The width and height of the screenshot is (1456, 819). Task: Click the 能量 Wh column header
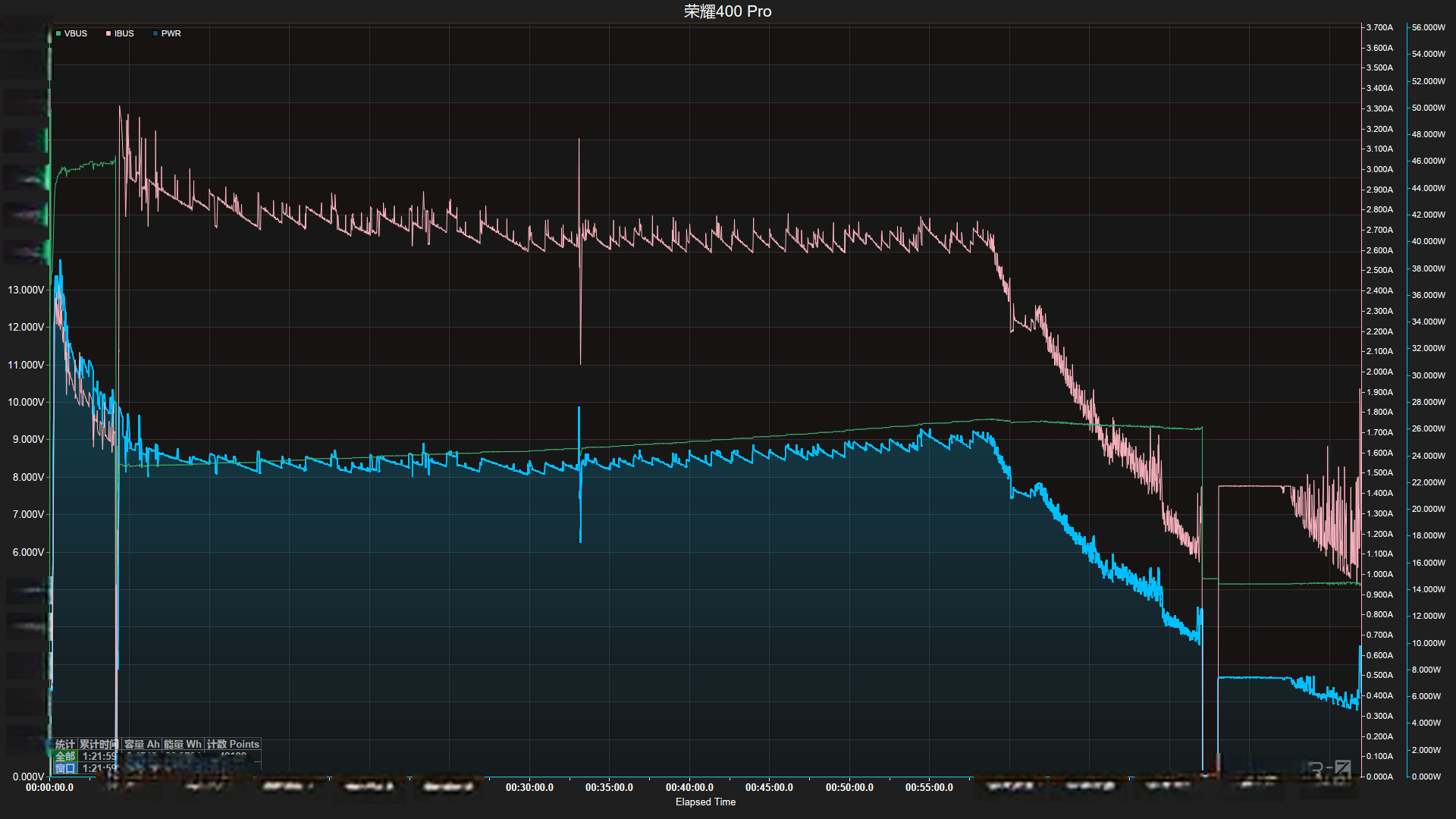pos(183,744)
